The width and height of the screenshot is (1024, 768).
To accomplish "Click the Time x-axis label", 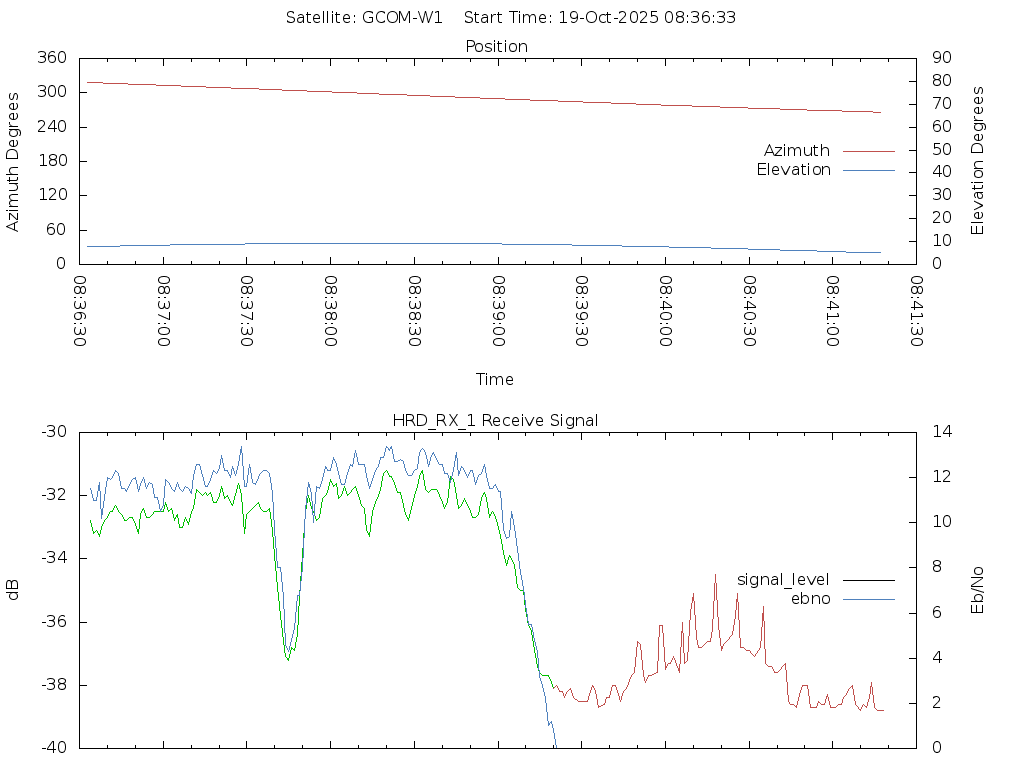I will point(495,380).
